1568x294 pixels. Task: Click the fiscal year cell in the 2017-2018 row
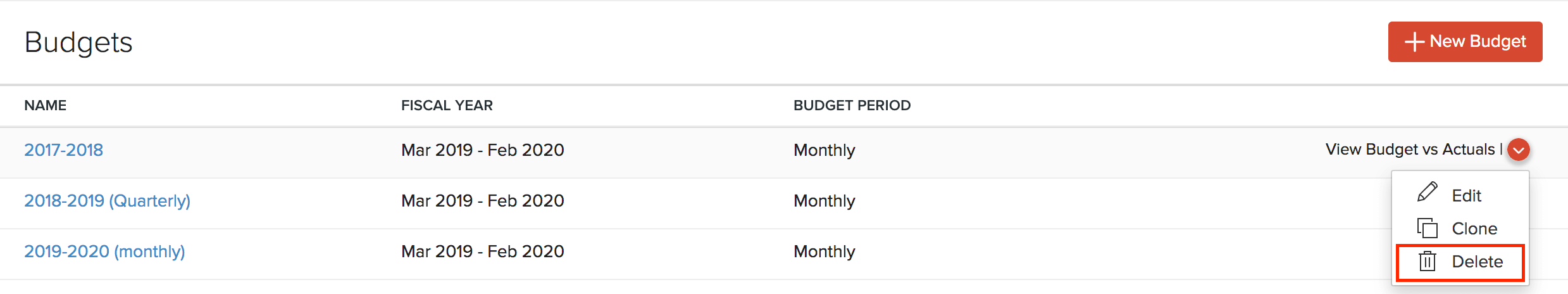click(482, 150)
